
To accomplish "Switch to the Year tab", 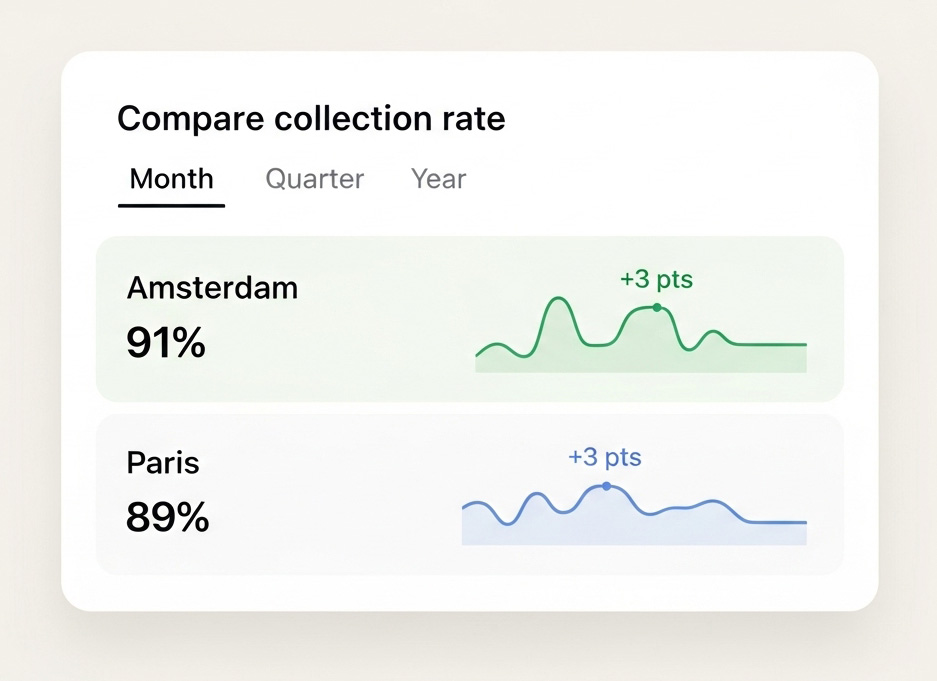I will point(437,179).
